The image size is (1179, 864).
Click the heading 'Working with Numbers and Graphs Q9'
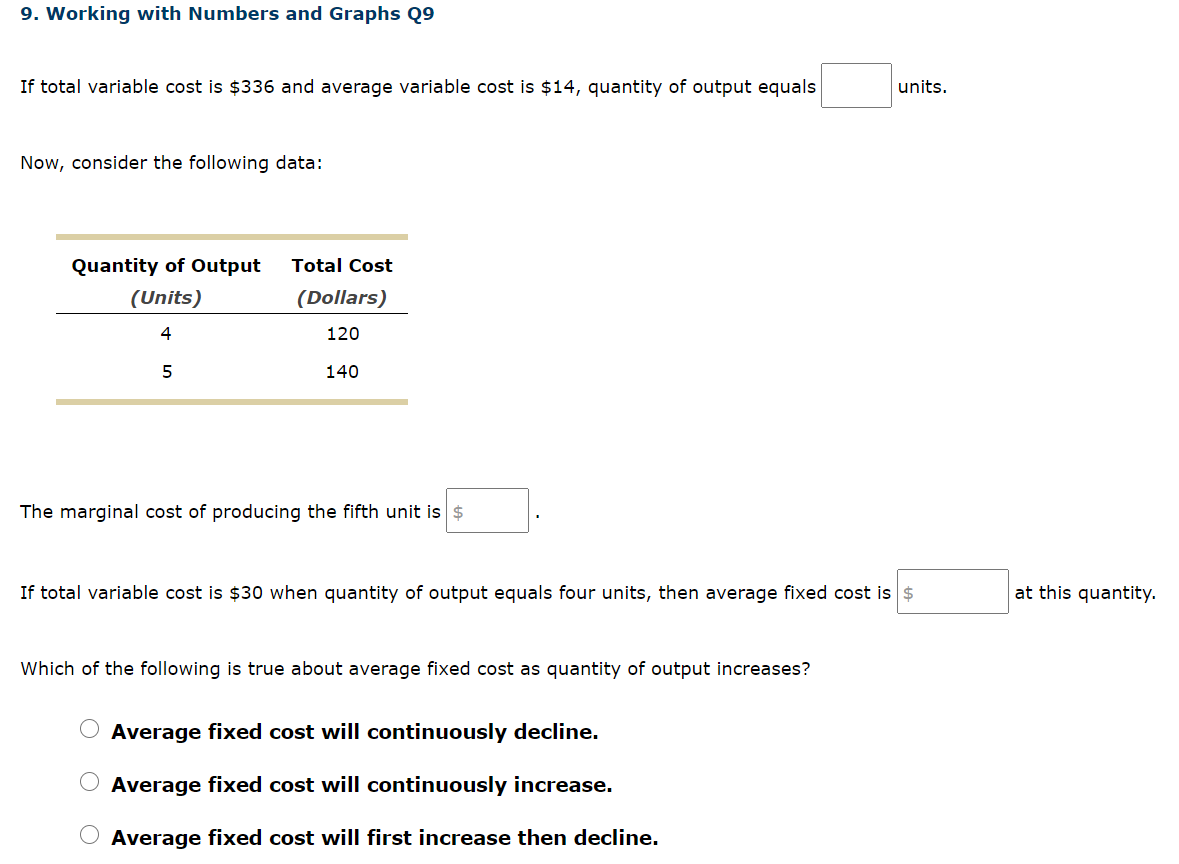[228, 13]
